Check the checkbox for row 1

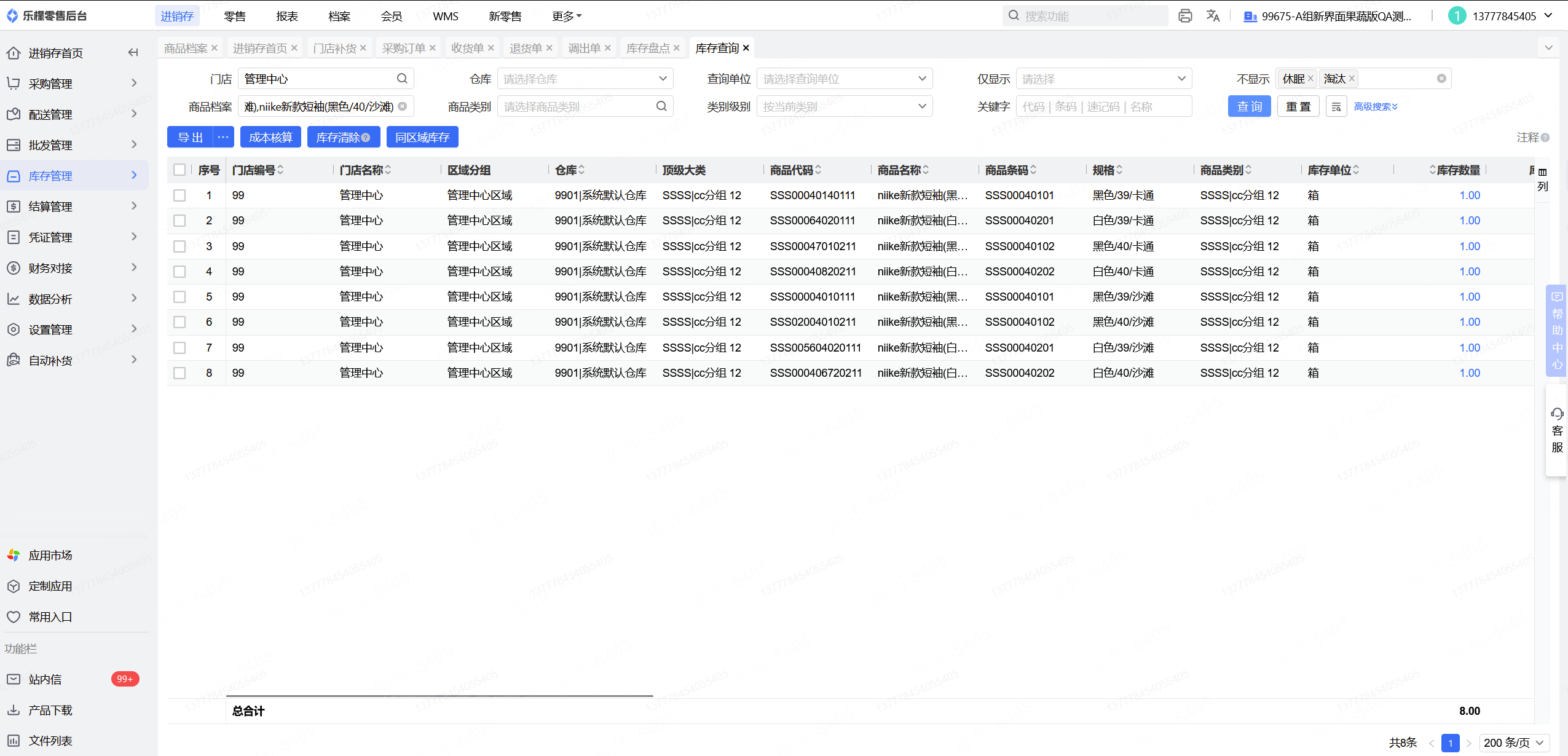tap(179, 195)
